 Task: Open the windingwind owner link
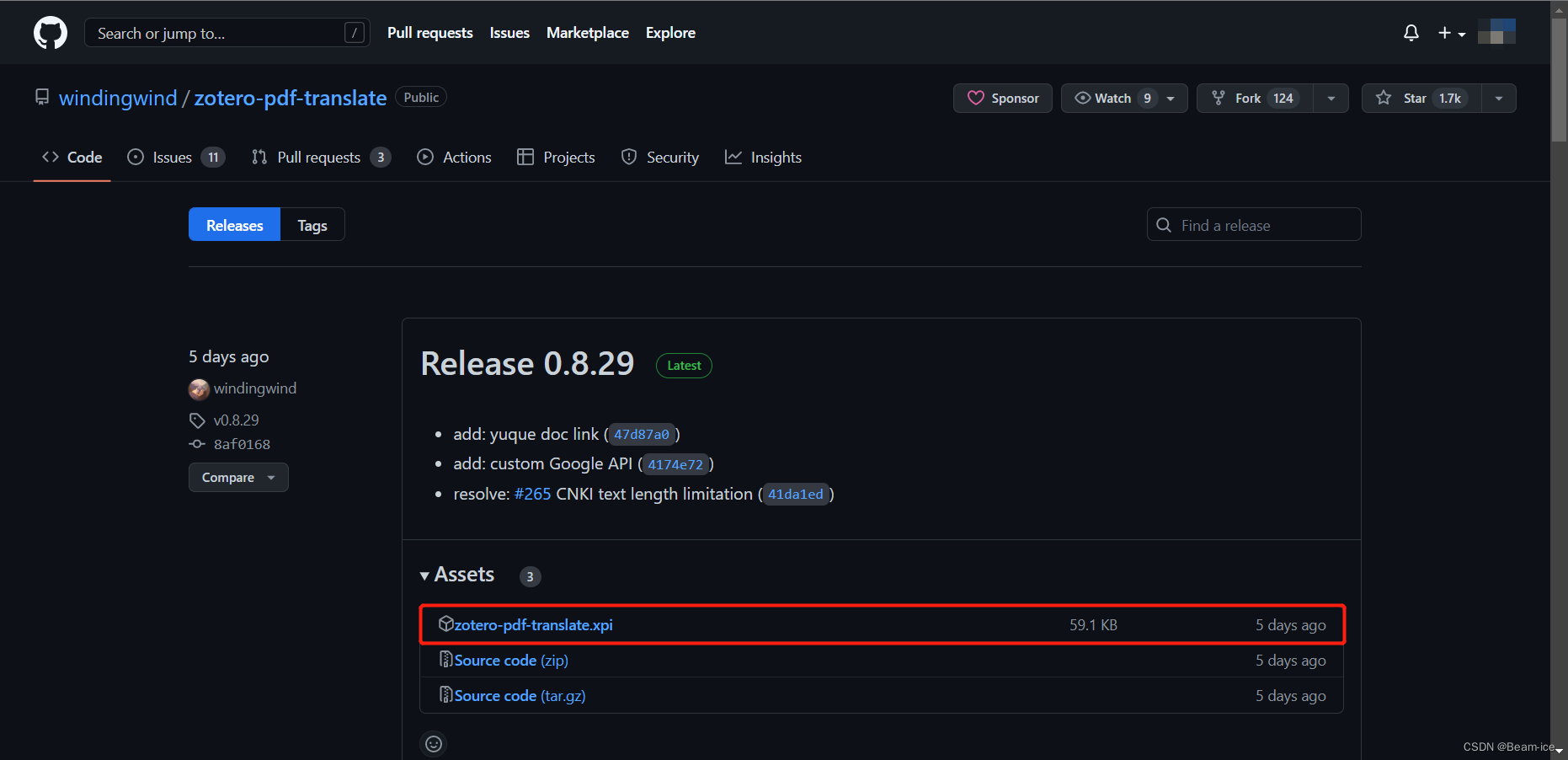[x=118, y=98]
